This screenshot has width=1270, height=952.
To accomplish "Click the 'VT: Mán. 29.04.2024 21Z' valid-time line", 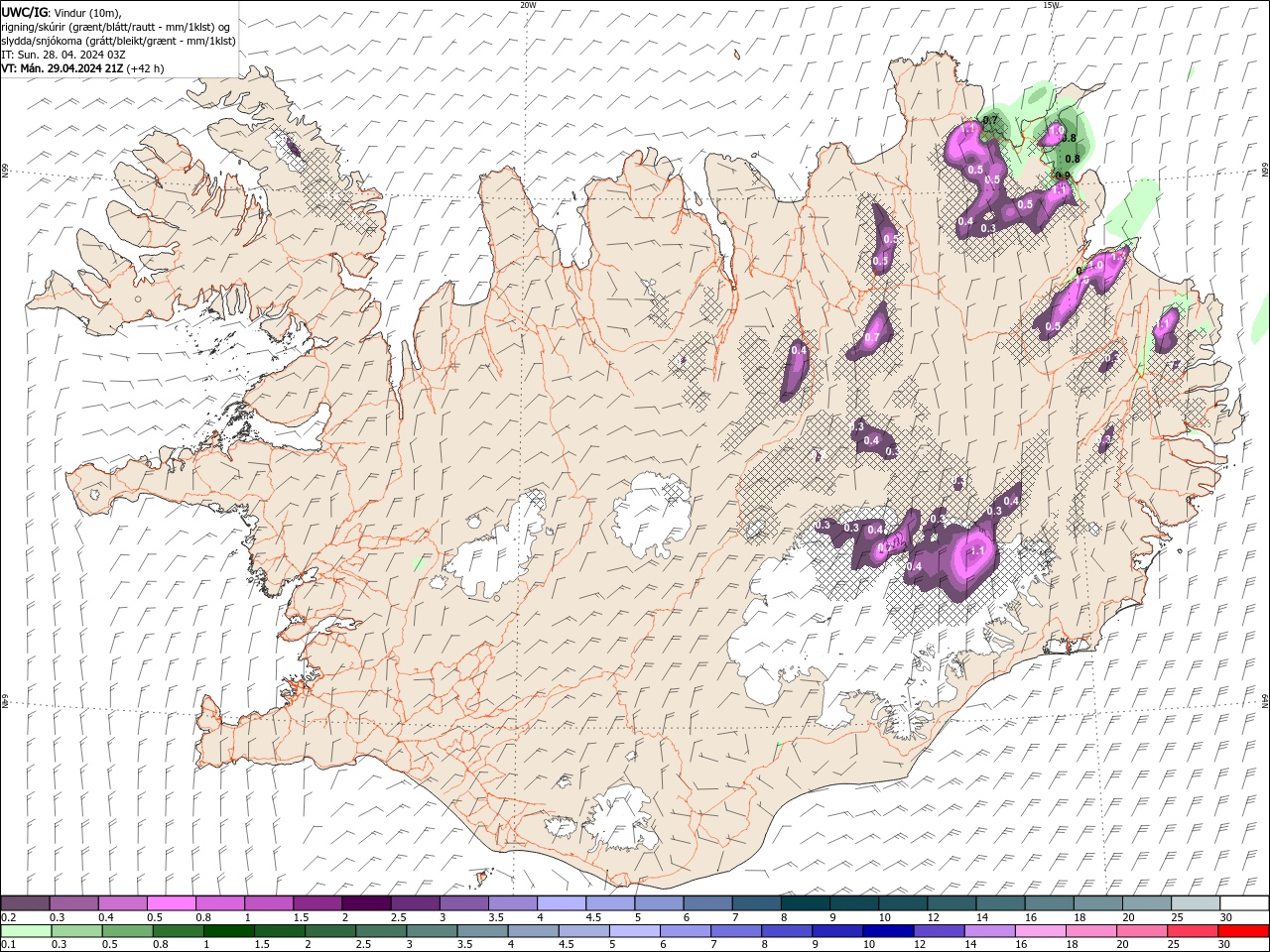I will 63,68.
